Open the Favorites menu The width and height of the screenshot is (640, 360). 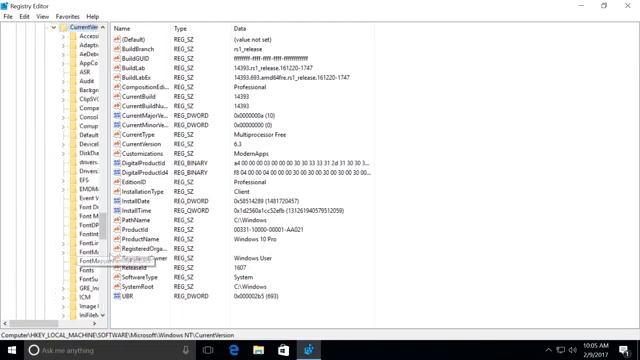pyautogui.click(x=67, y=17)
